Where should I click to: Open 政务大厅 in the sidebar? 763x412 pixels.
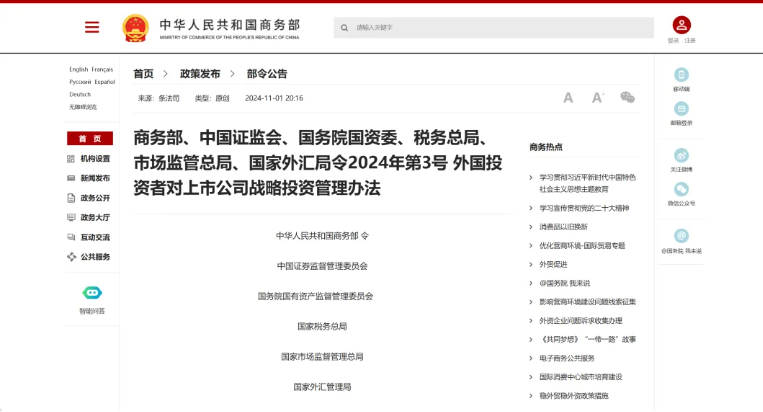tap(95, 217)
